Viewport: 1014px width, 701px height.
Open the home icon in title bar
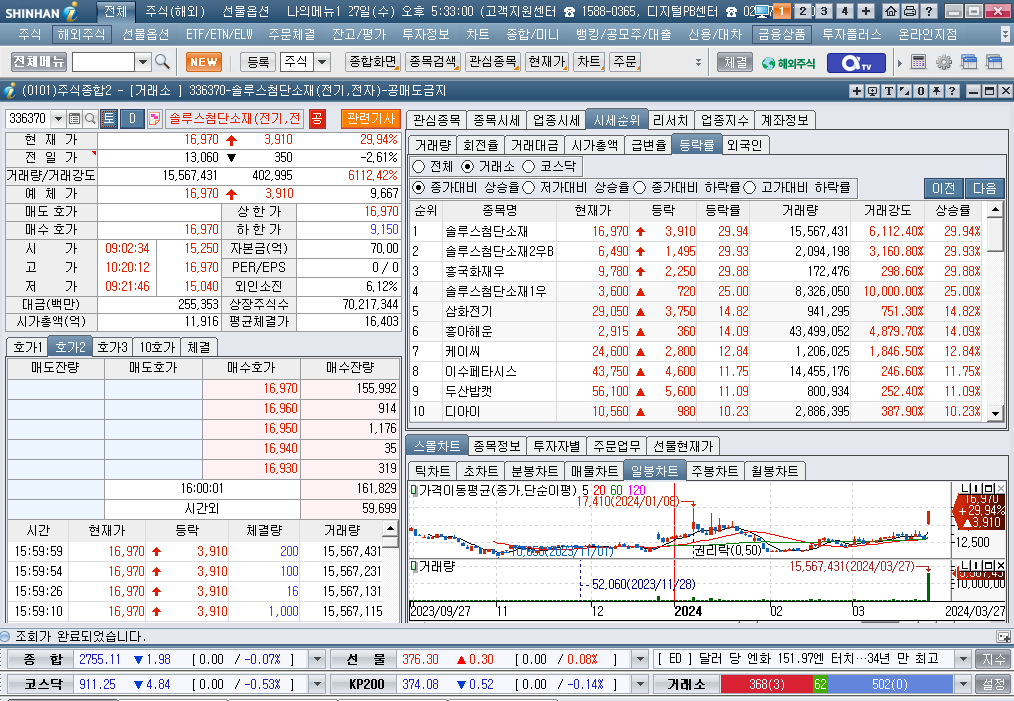pyautogui.click(x=890, y=11)
